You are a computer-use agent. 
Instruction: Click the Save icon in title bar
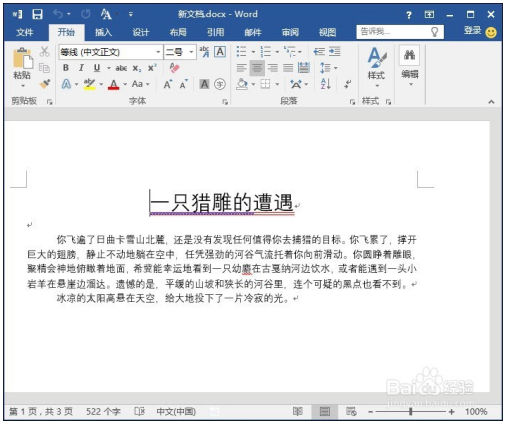(x=37, y=14)
